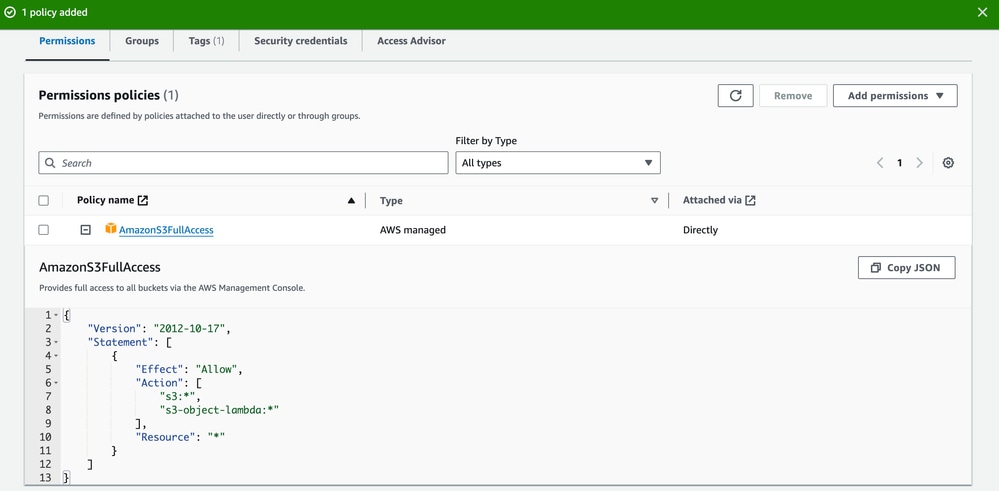The image size is (999, 491).
Task: Click the Attached via column header
Action: [712, 200]
